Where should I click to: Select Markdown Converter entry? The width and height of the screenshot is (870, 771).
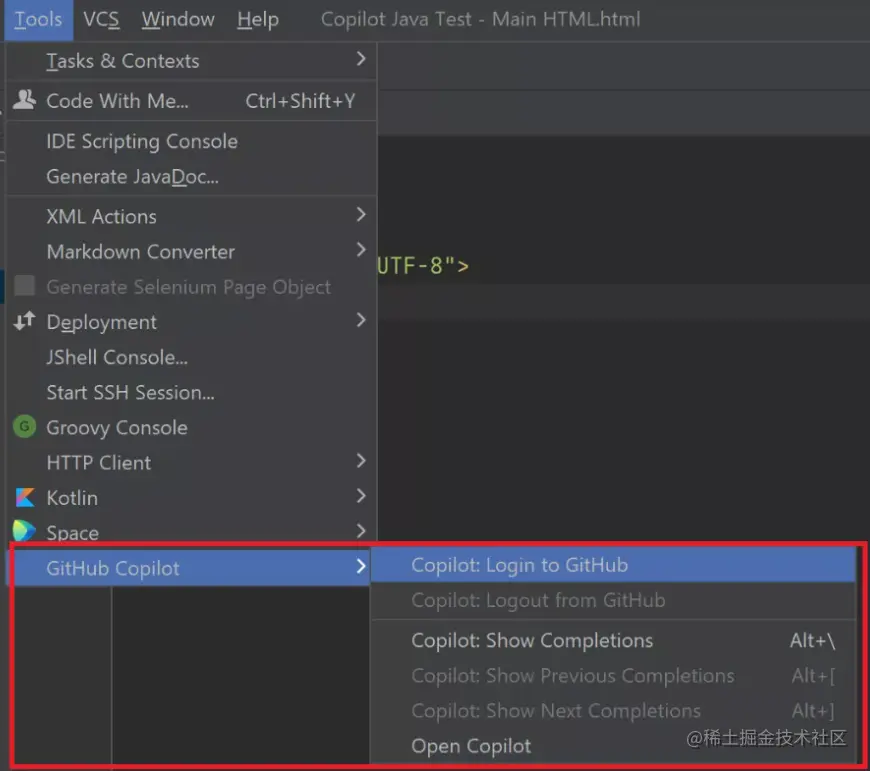[x=191, y=252]
